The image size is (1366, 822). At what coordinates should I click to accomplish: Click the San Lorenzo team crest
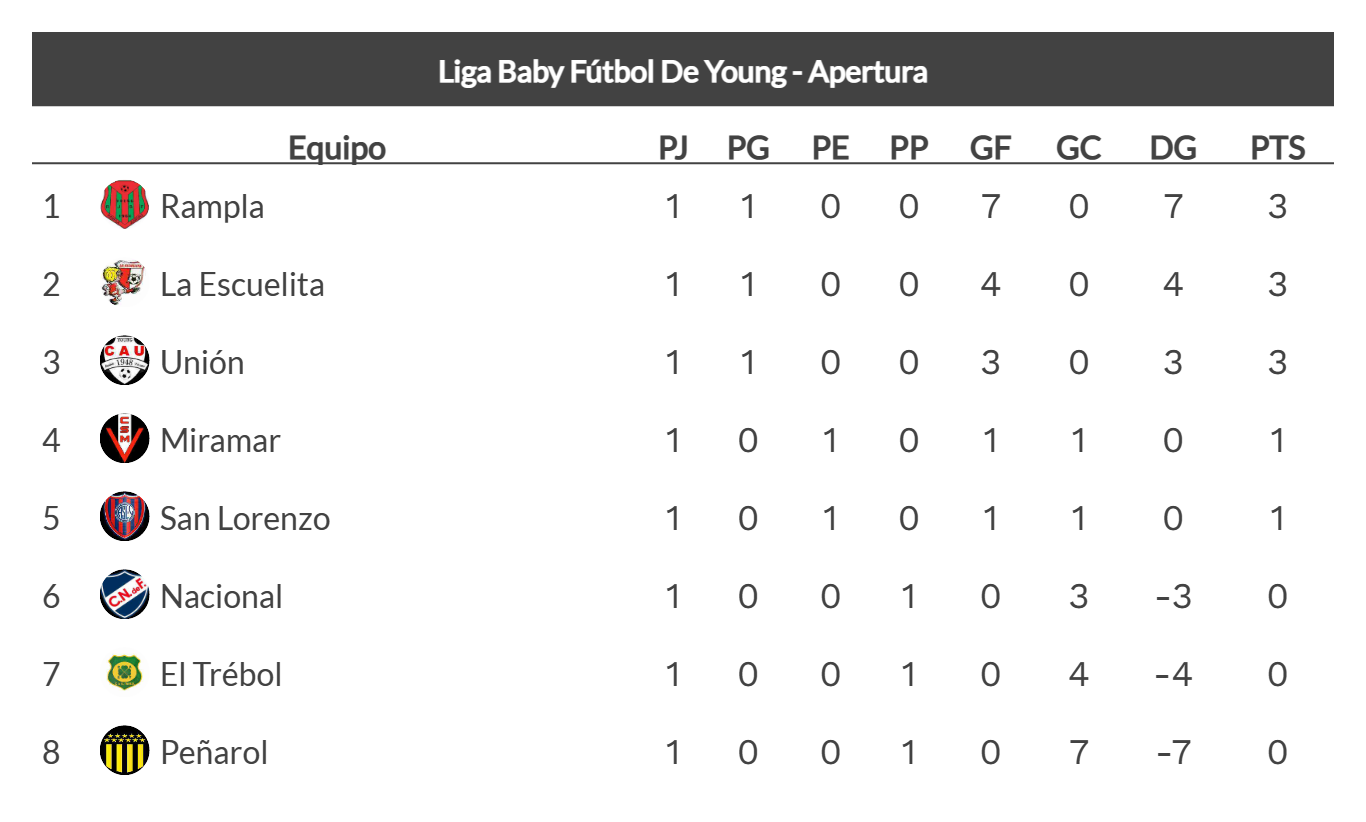[124, 517]
